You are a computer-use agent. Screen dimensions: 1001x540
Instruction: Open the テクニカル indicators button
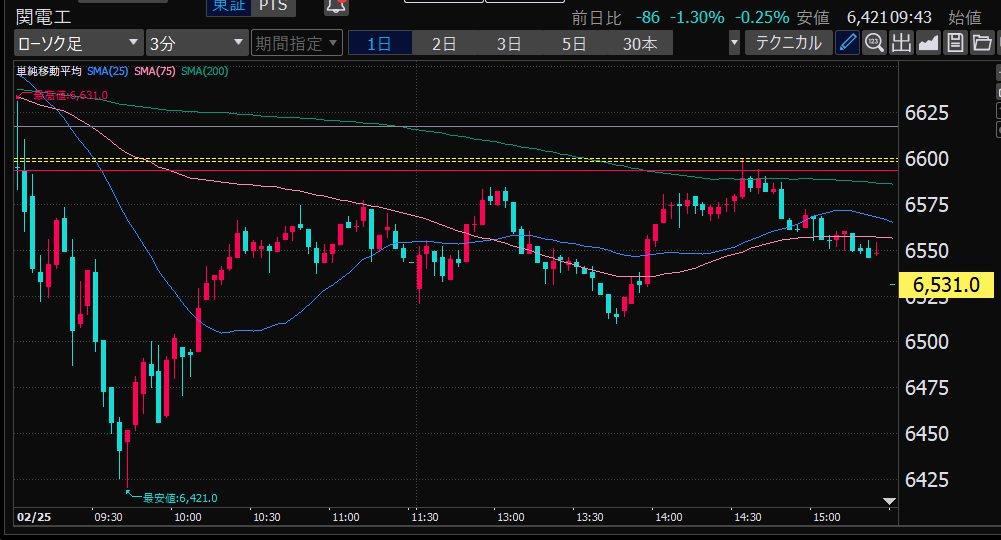tap(788, 43)
